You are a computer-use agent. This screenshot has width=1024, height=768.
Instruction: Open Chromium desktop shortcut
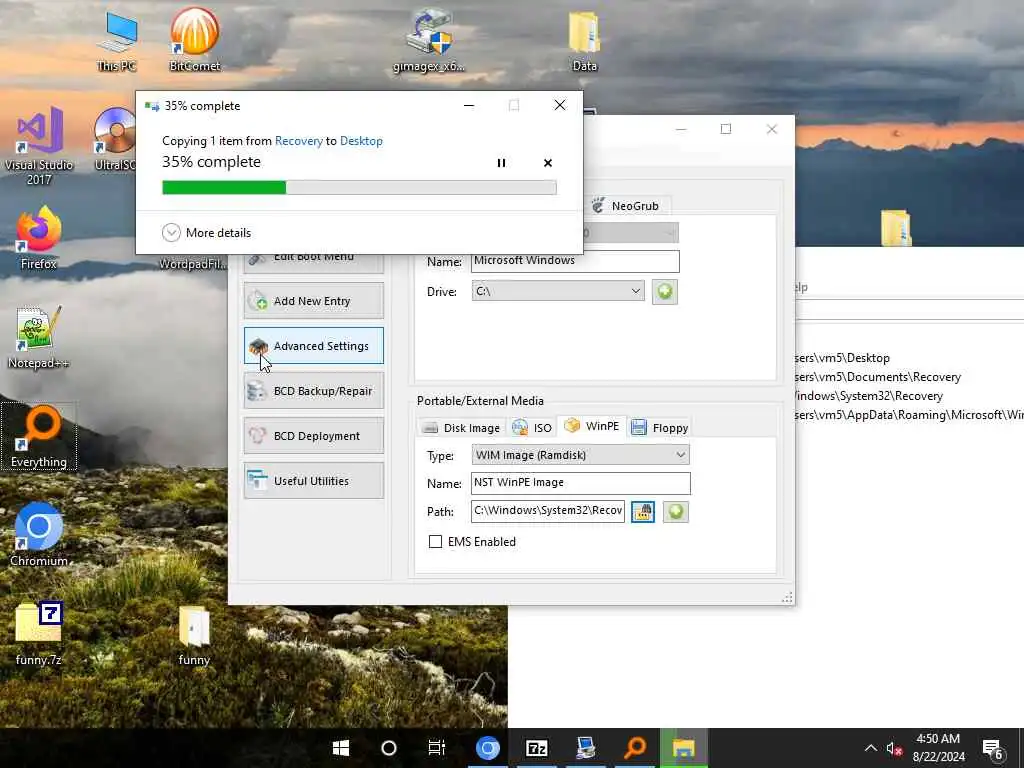click(x=39, y=536)
